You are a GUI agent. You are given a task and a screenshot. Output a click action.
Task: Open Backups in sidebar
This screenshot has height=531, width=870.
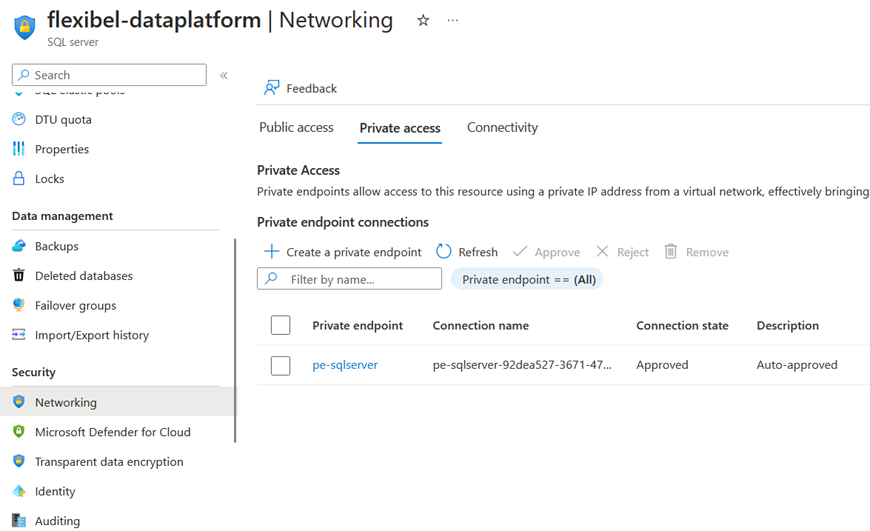pyautogui.click(x=57, y=246)
